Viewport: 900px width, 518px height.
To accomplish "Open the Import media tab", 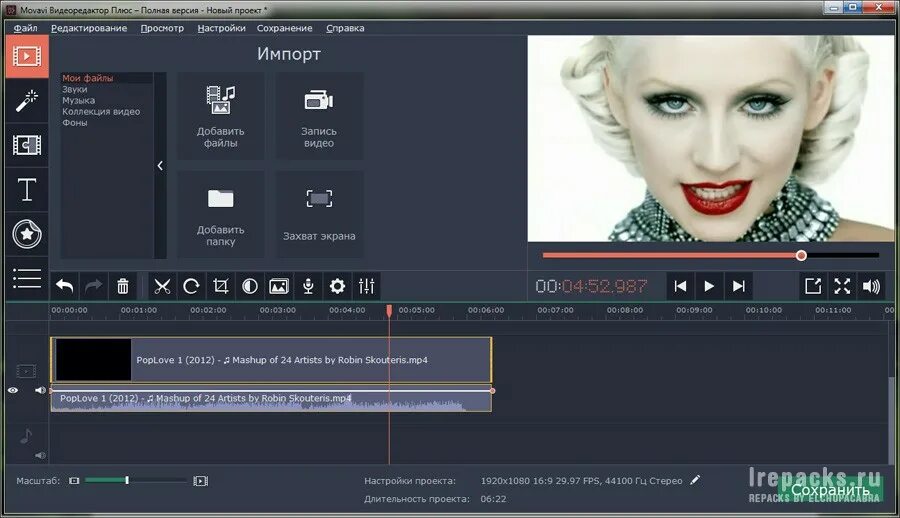I will point(27,56).
